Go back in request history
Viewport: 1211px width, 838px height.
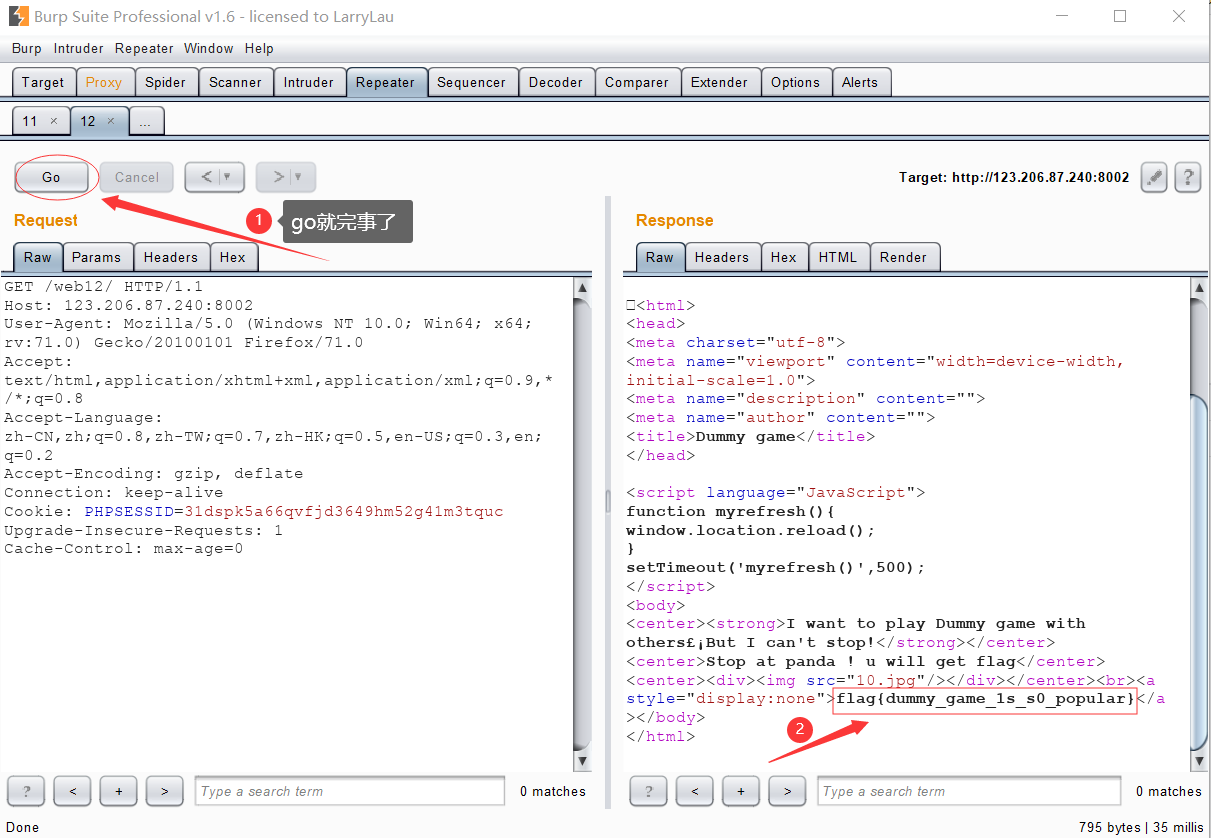click(206, 177)
